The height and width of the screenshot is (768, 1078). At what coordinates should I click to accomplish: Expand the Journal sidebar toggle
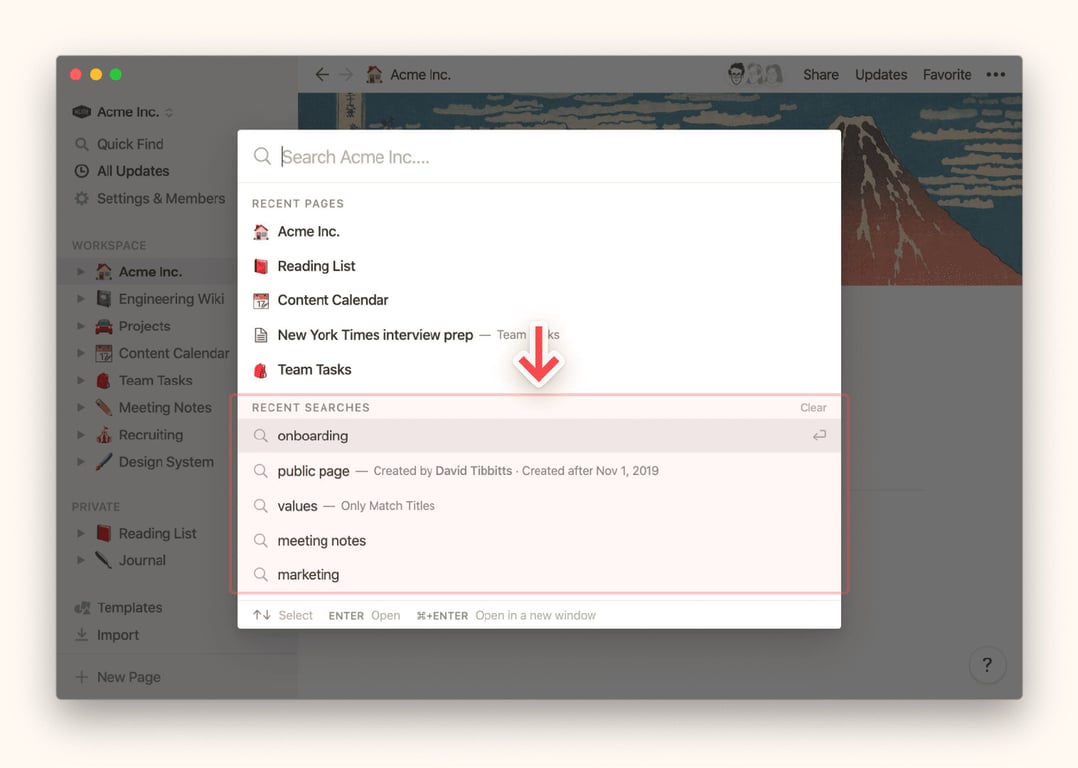point(80,560)
